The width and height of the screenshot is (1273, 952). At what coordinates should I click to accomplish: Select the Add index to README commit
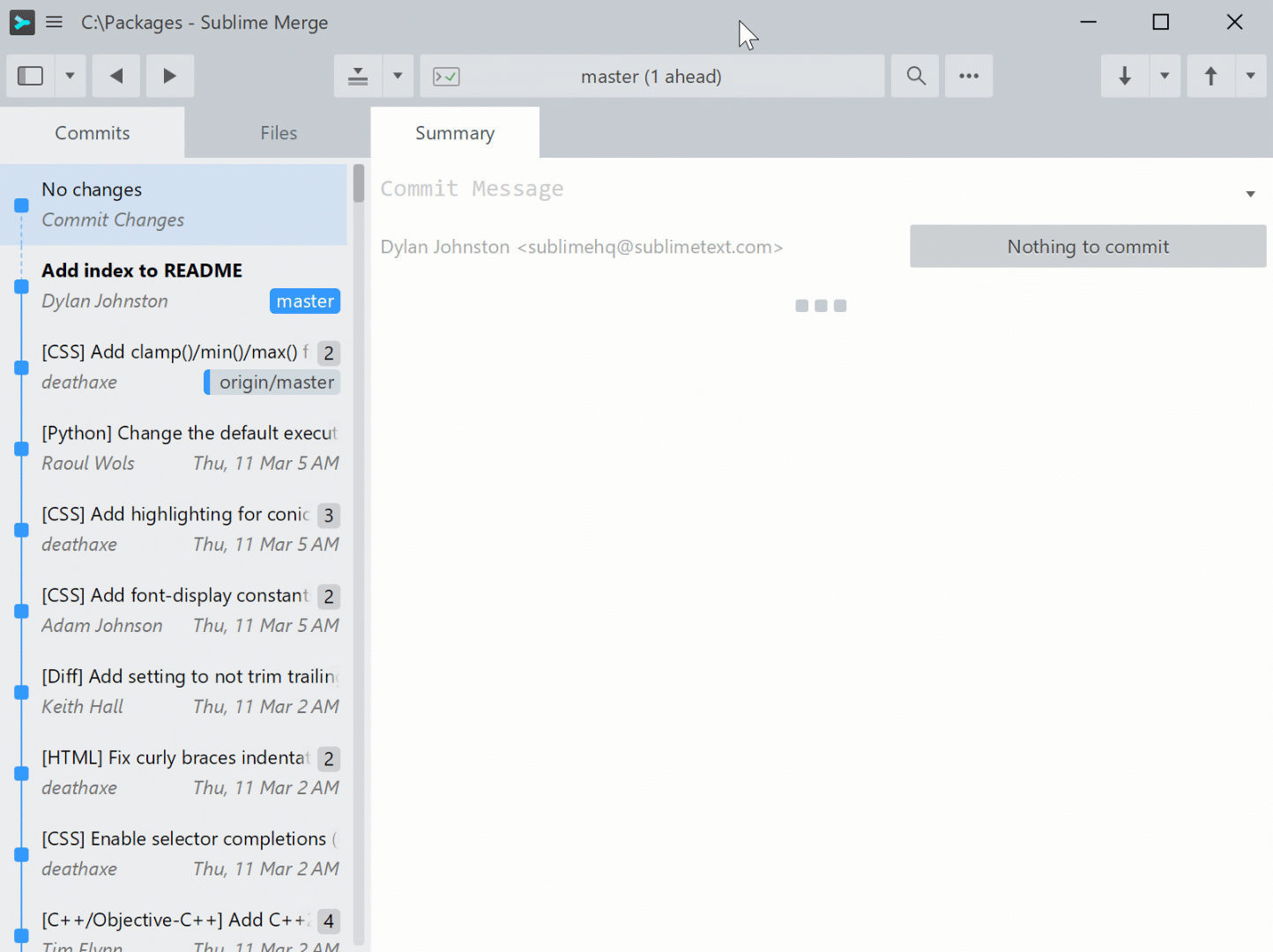click(174, 286)
